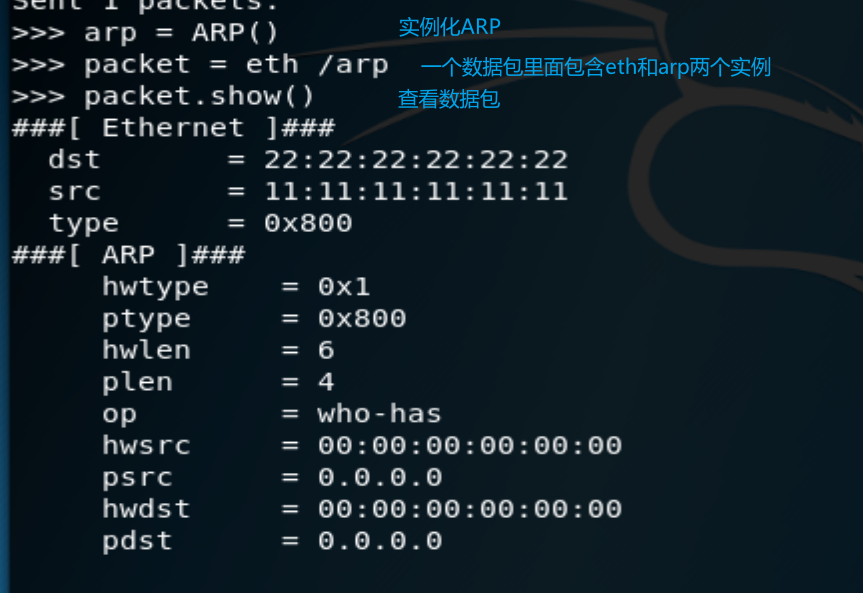
Task: Click the hwtype value 0x1
Action: (344, 287)
